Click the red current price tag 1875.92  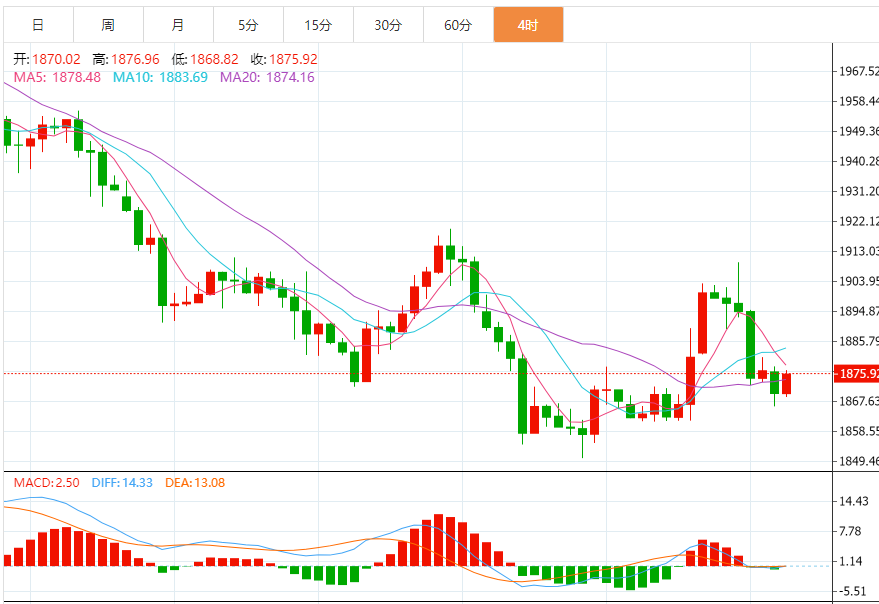(x=858, y=374)
